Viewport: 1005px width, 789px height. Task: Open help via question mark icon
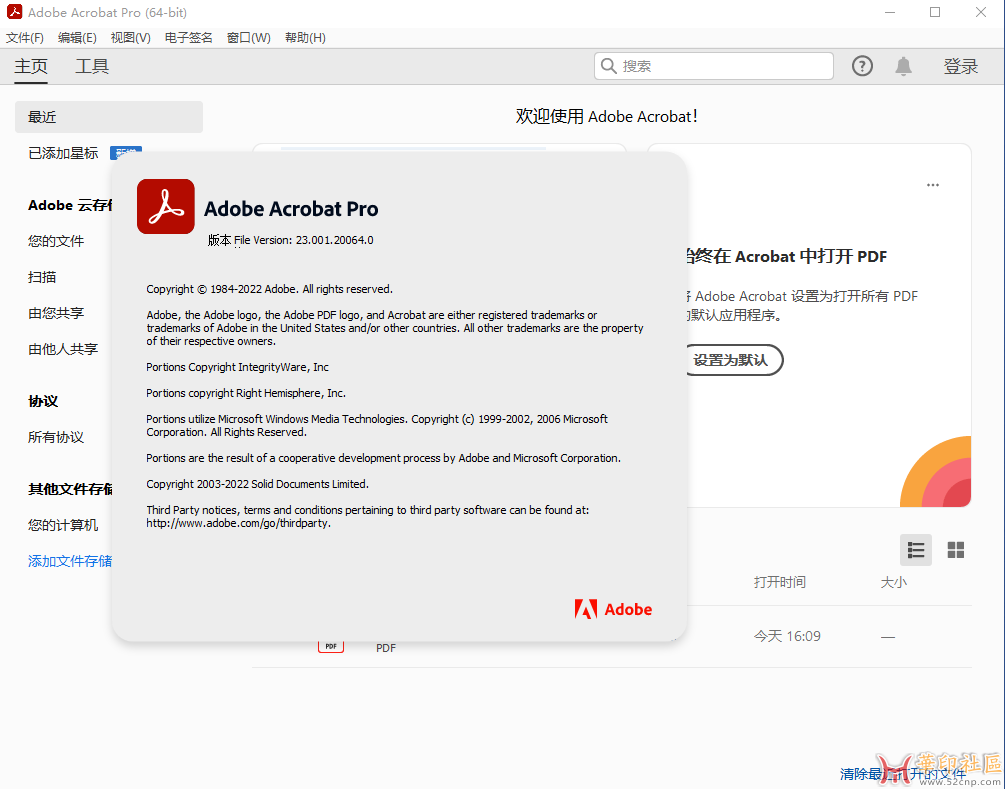[x=862, y=66]
